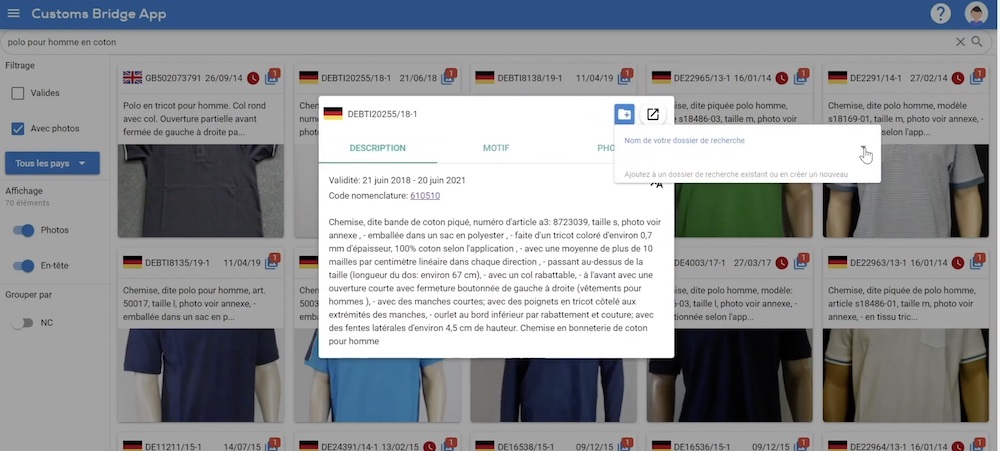1000x451 pixels.
Task: Click the DE4003/17-1 reference text
Action: tap(702, 263)
